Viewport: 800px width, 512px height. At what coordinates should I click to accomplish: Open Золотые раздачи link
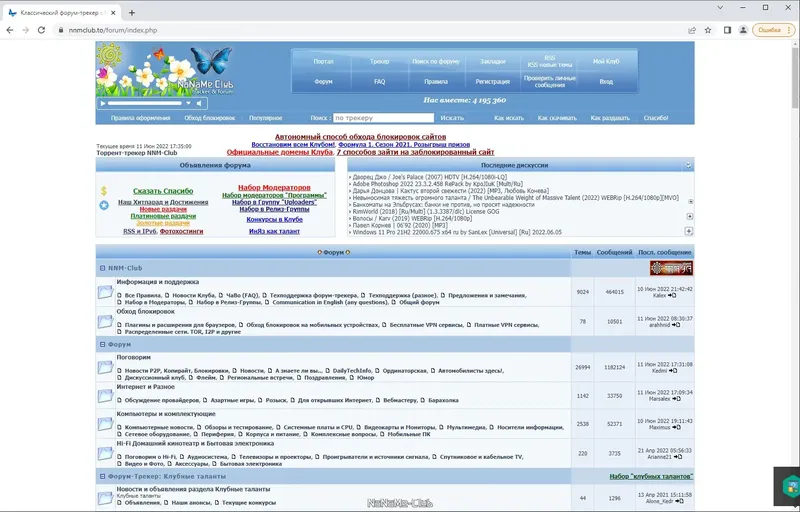[x=163, y=223]
